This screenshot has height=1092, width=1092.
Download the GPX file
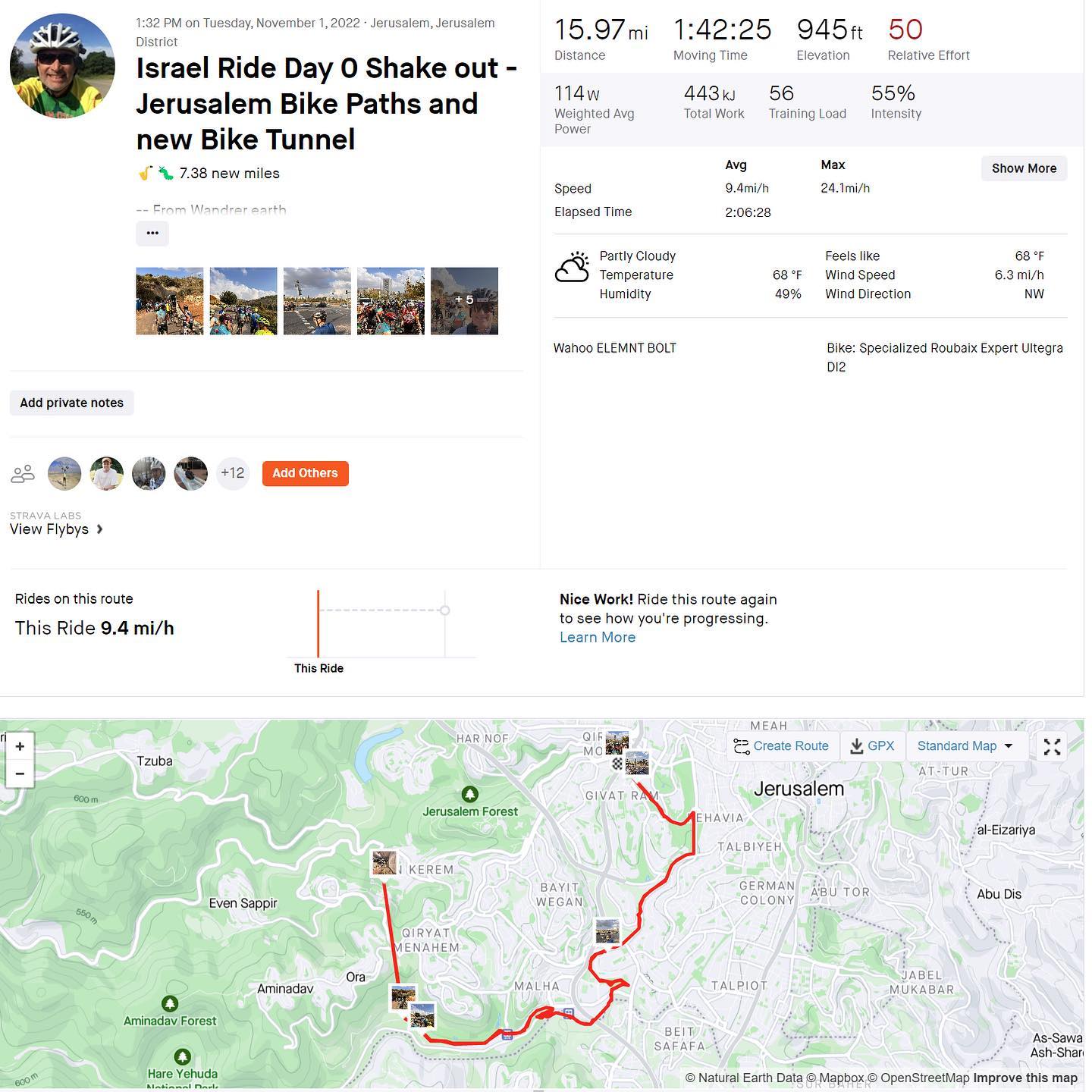(872, 746)
